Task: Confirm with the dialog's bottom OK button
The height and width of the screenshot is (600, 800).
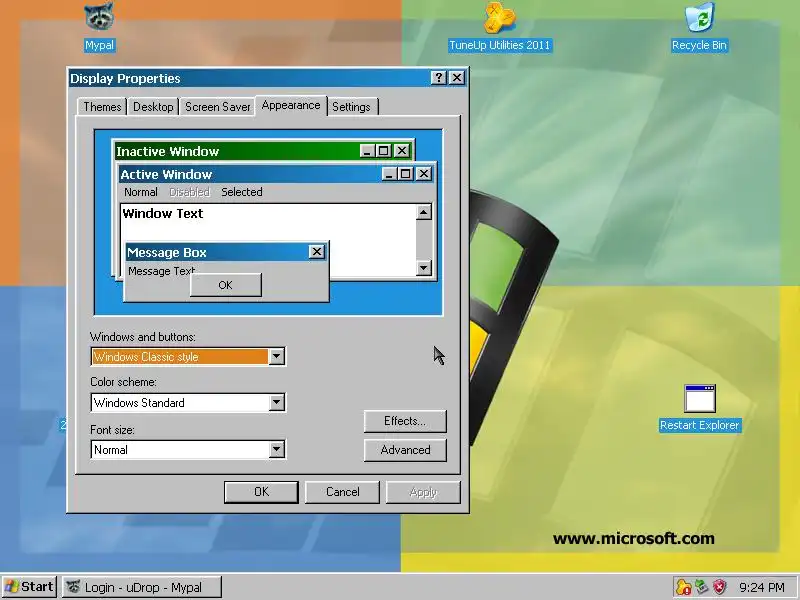Action: coord(261,492)
